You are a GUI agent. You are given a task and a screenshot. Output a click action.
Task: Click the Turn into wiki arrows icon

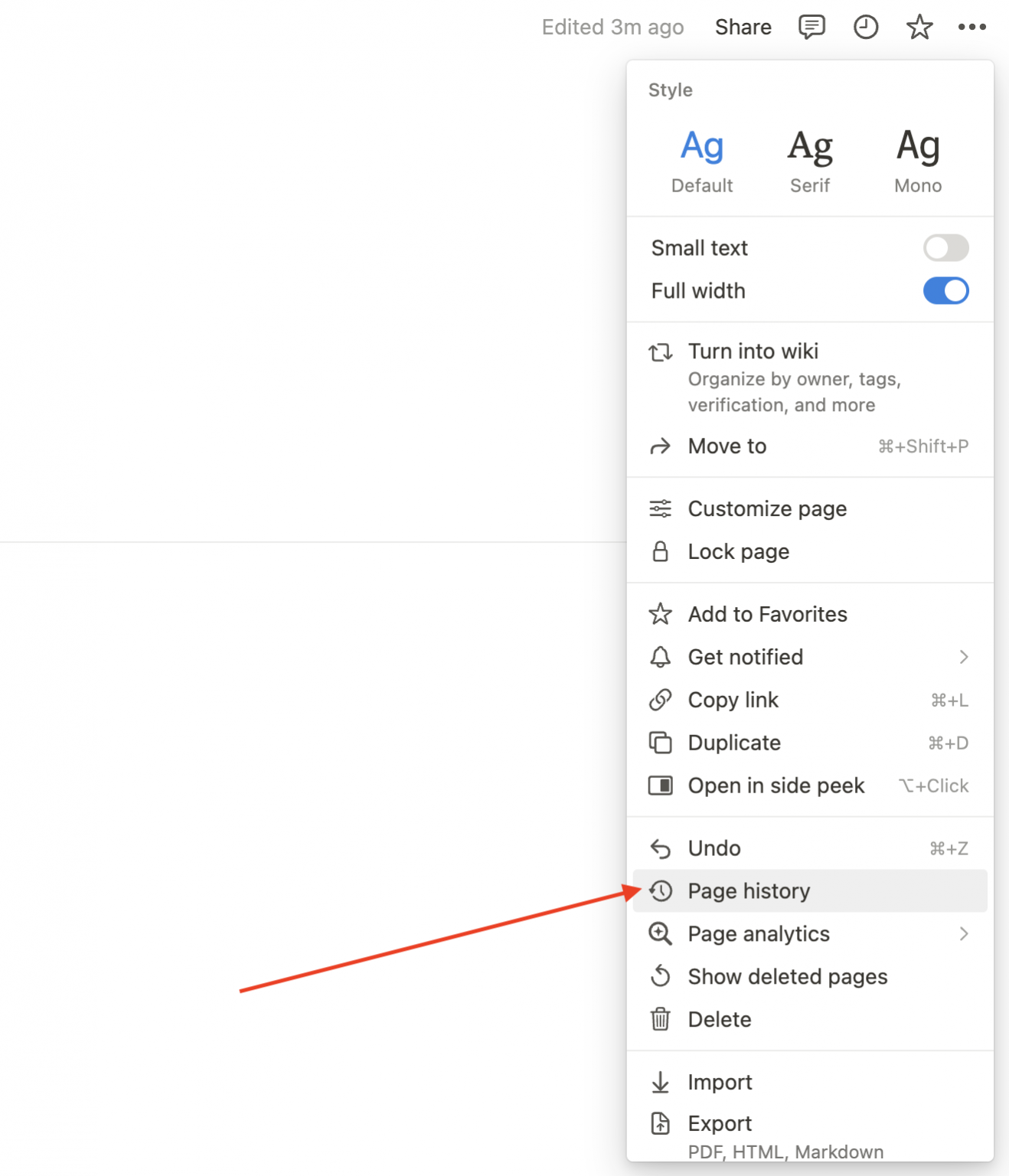coord(661,352)
